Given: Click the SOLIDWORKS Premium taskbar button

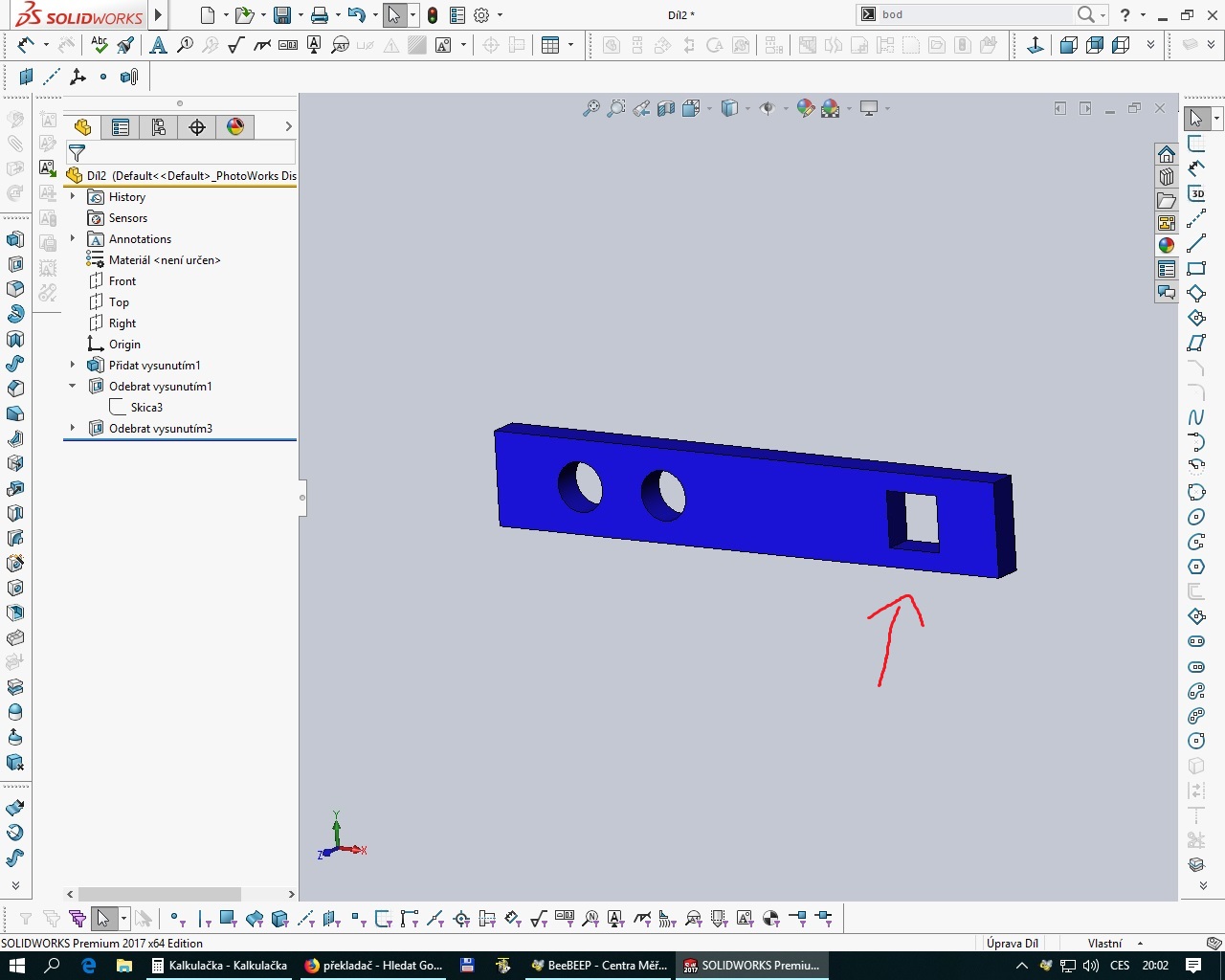Looking at the screenshot, I should [x=752, y=966].
